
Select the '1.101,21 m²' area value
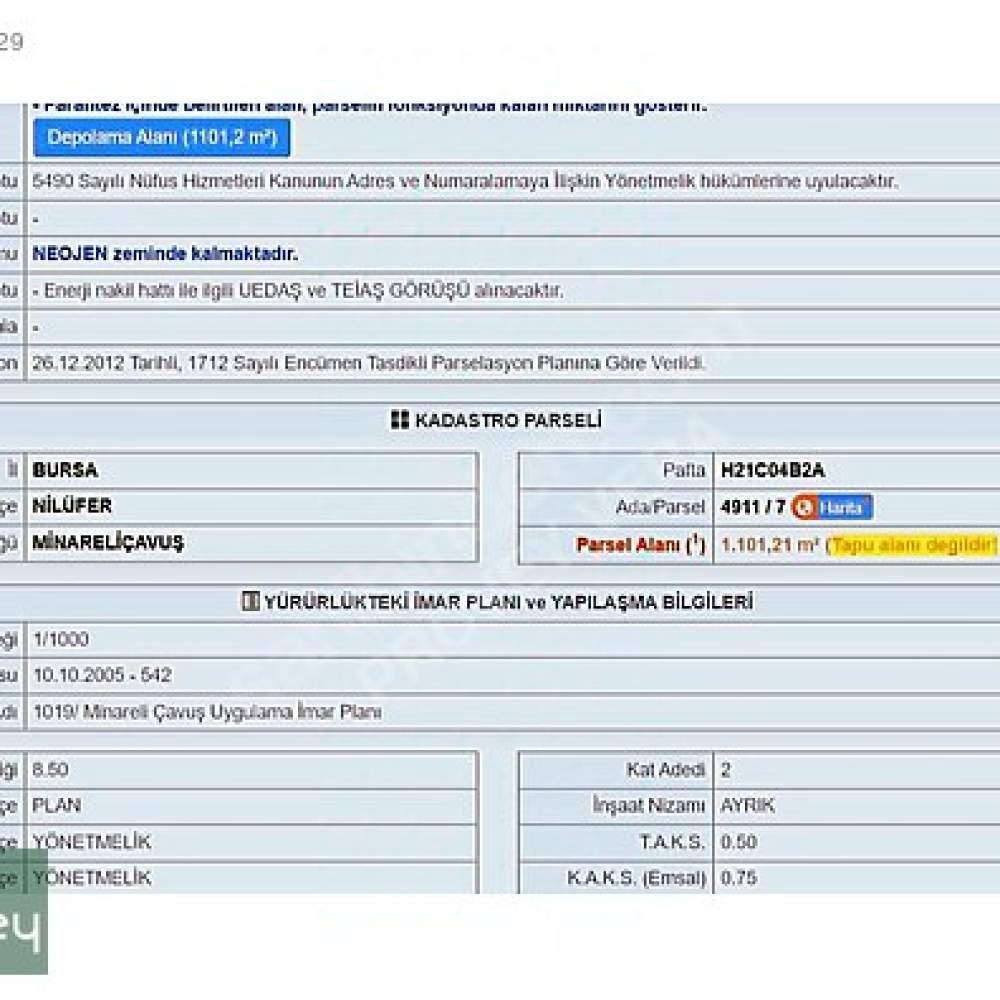click(x=770, y=545)
